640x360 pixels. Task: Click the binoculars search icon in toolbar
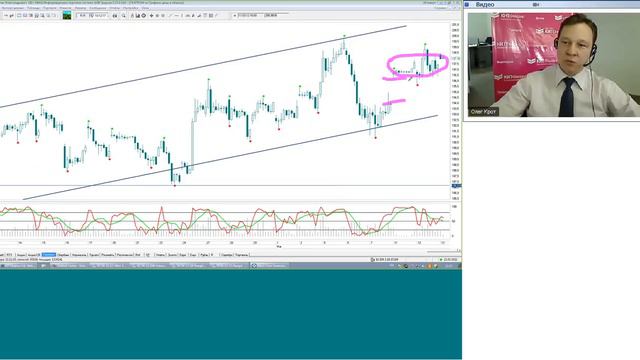[x=115, y=16]
